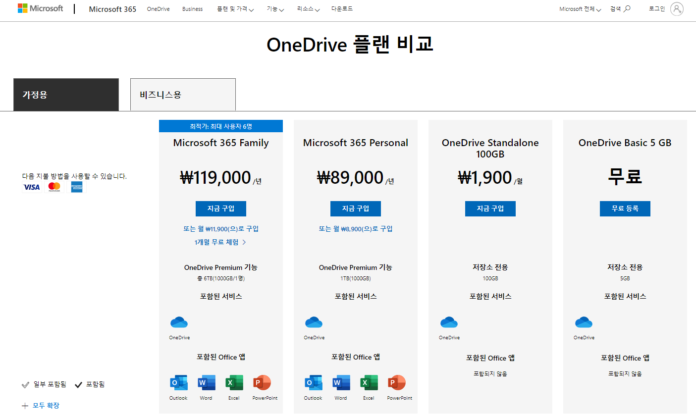Open the account sign-in avatar icon
The width and height of the screenshot is (696, 419).
676,9
